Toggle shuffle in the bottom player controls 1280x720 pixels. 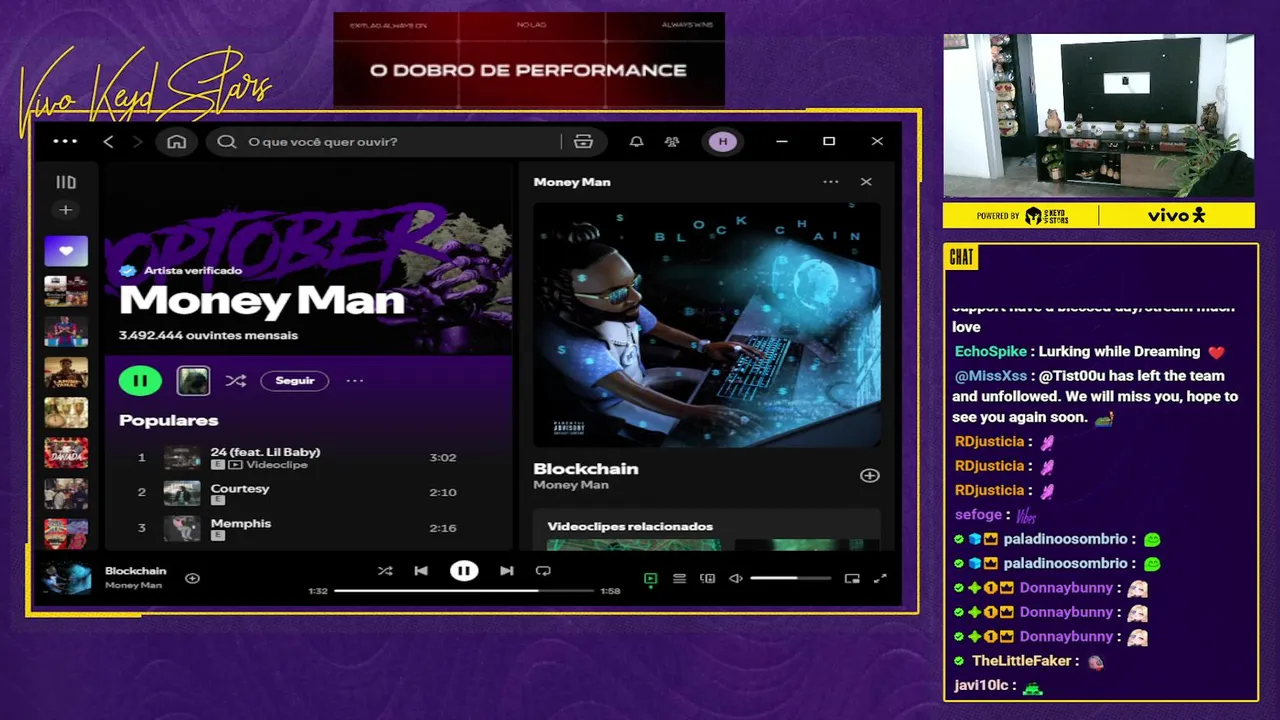pyautogui.click(x=385, y=571)
